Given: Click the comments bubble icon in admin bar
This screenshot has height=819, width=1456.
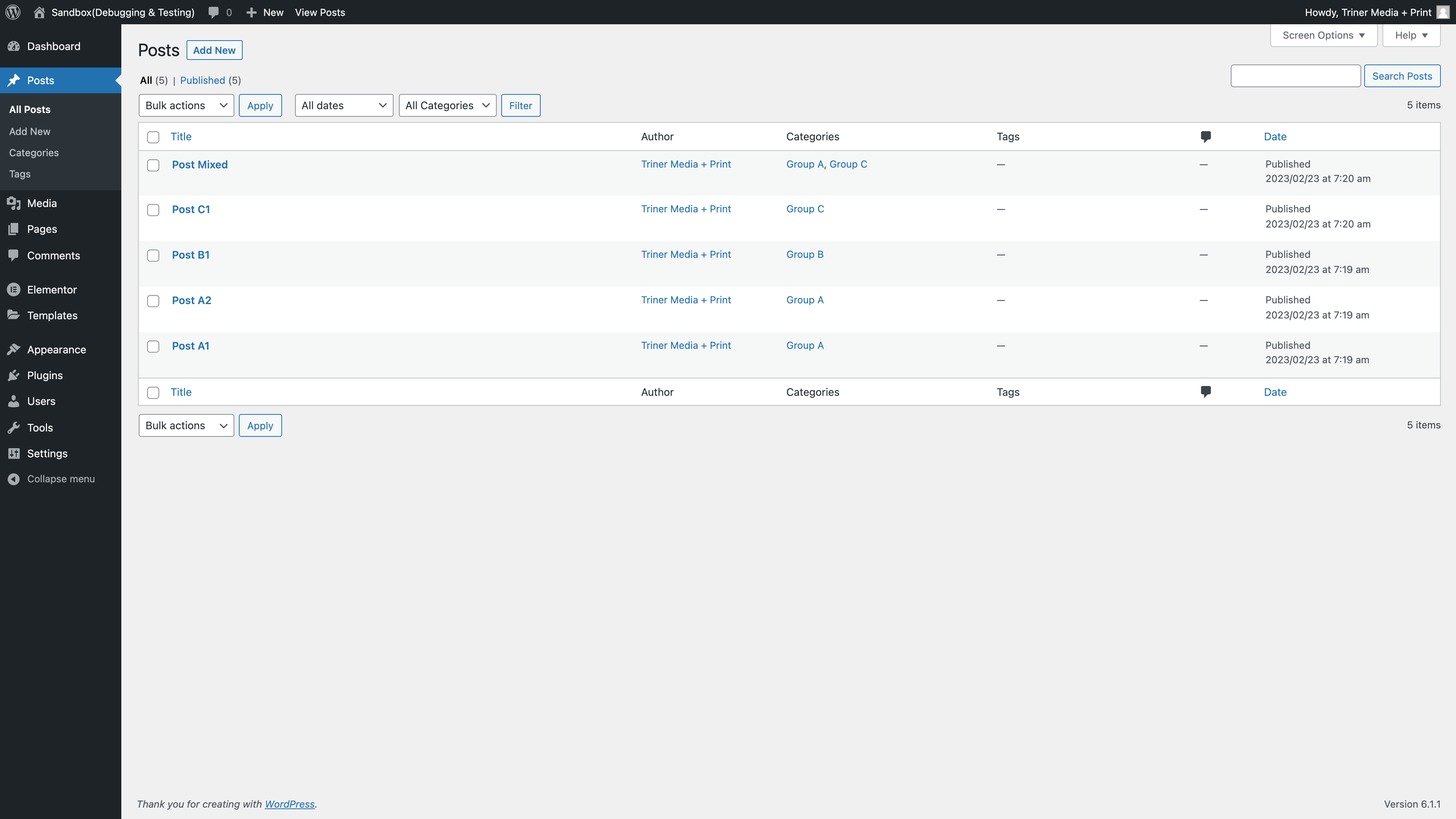Looking at the screenshot, I should tap(213, 12).
